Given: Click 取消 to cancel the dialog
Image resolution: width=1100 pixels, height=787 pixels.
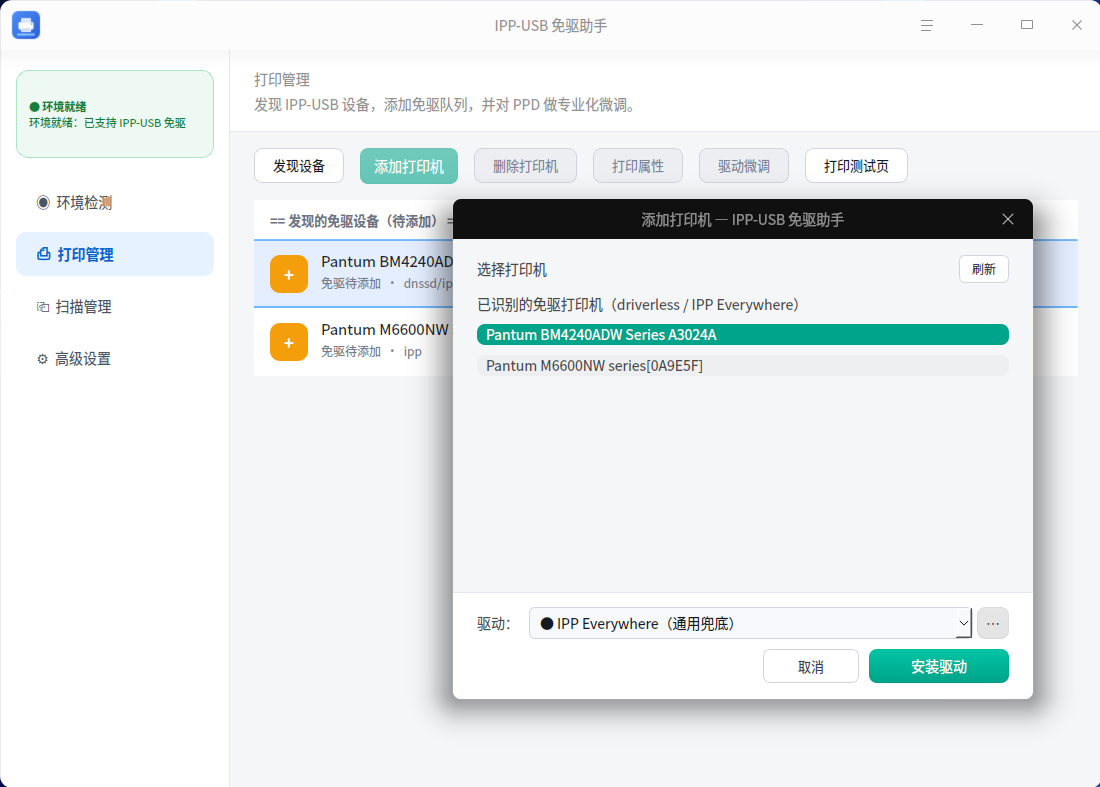Looking at the screenshot, I should 811,666.
